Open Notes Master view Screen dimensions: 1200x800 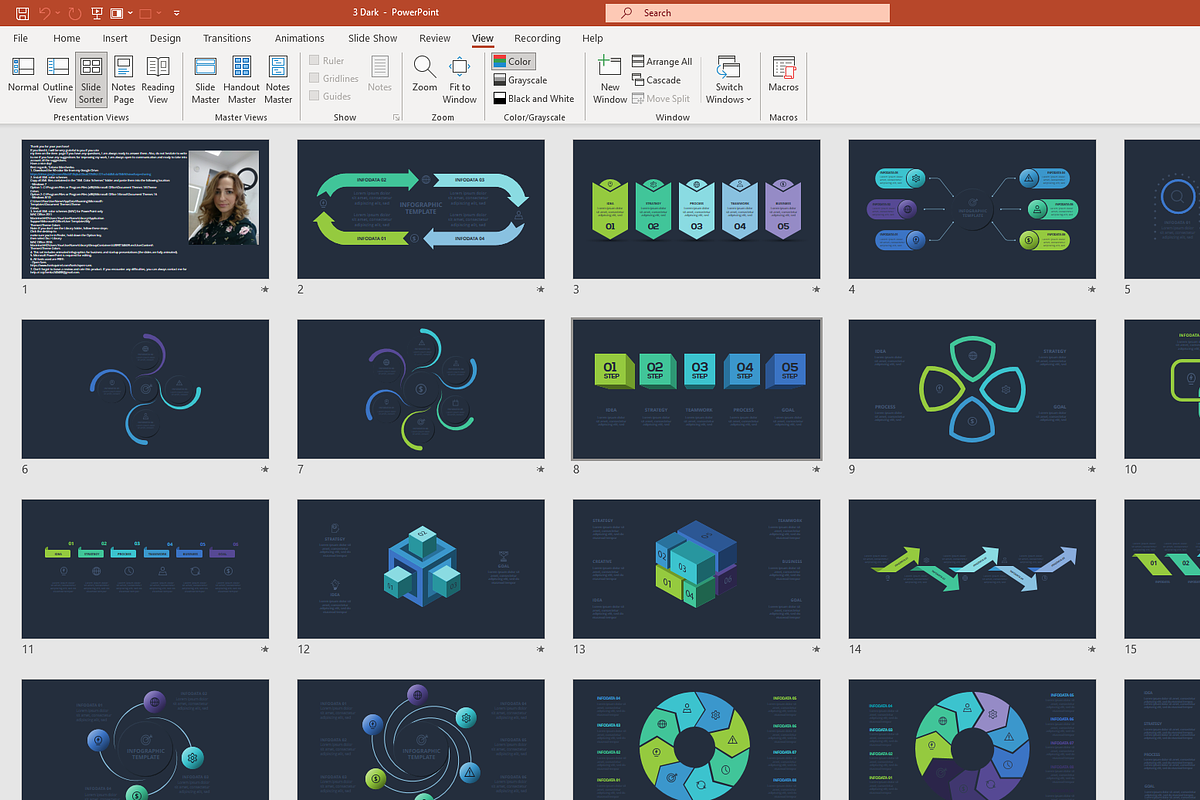tap(278, 80)
